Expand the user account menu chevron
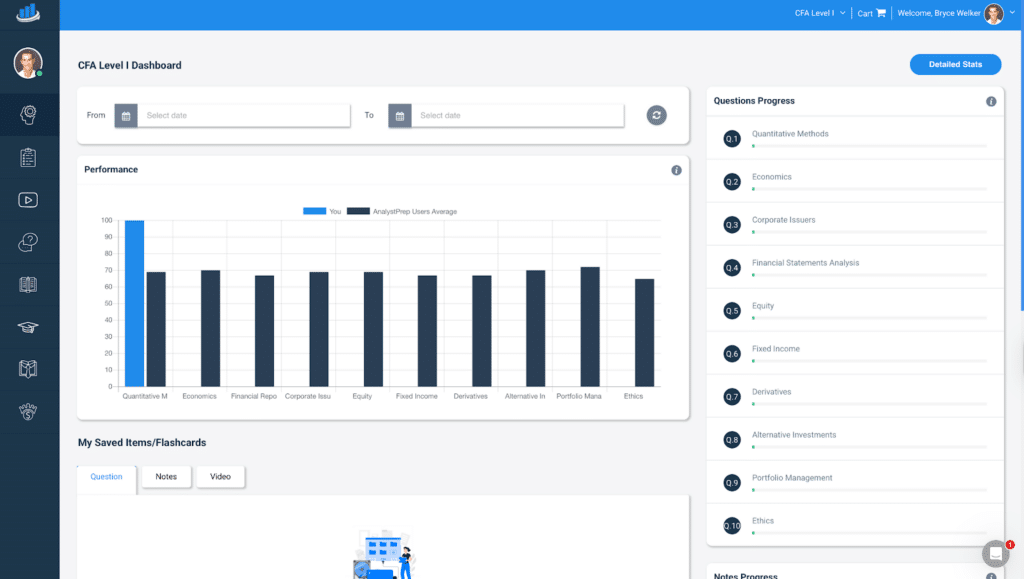 1012,13
